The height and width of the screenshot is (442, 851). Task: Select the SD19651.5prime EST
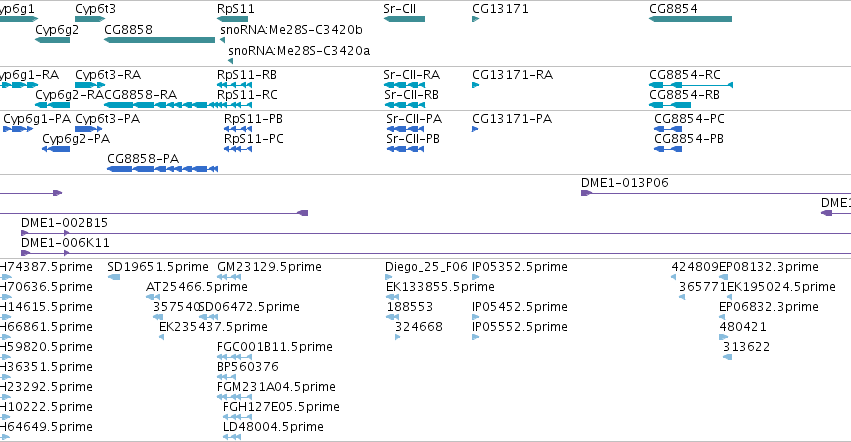[x=114, y=277]
